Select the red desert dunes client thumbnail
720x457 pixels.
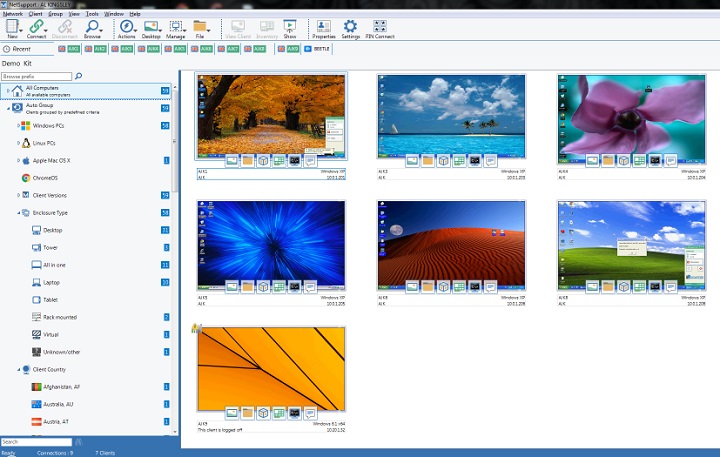click(x=451, y=244)
